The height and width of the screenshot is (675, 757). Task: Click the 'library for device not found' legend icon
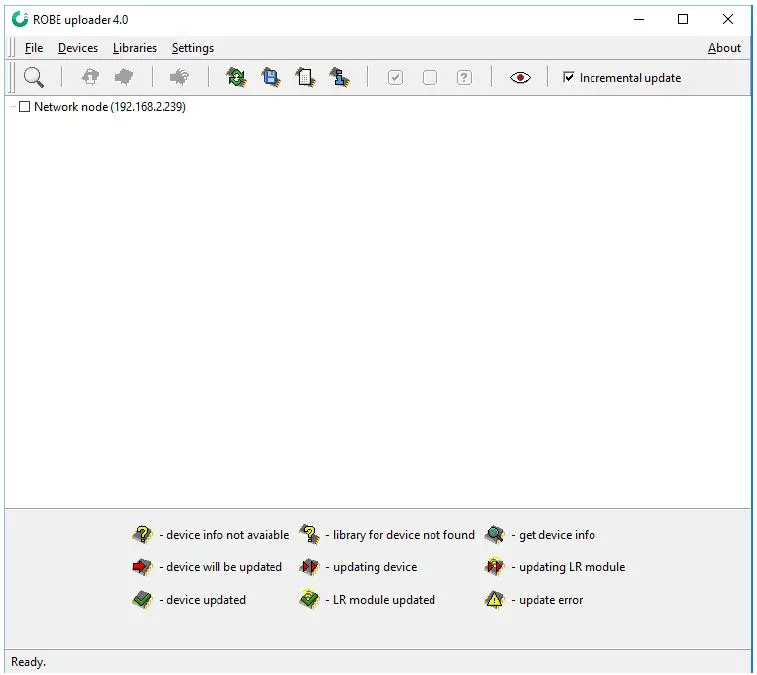click(309, 534)
